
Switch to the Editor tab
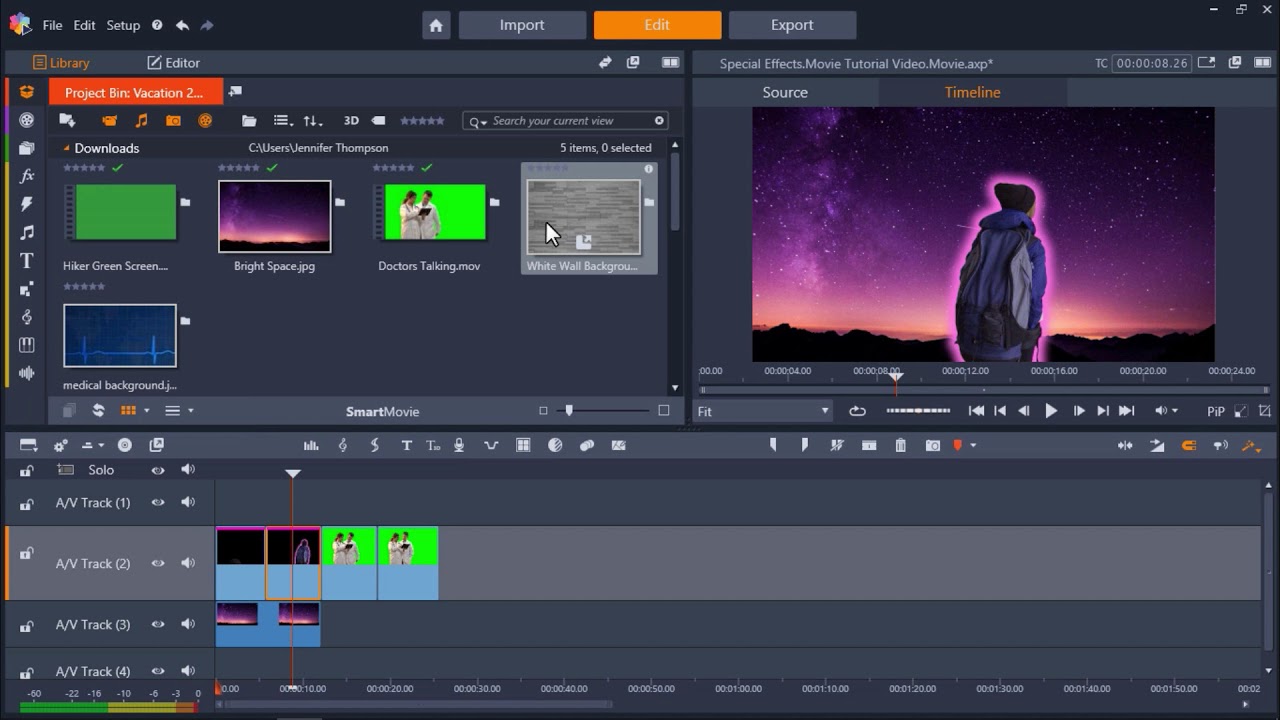point(173,62)
